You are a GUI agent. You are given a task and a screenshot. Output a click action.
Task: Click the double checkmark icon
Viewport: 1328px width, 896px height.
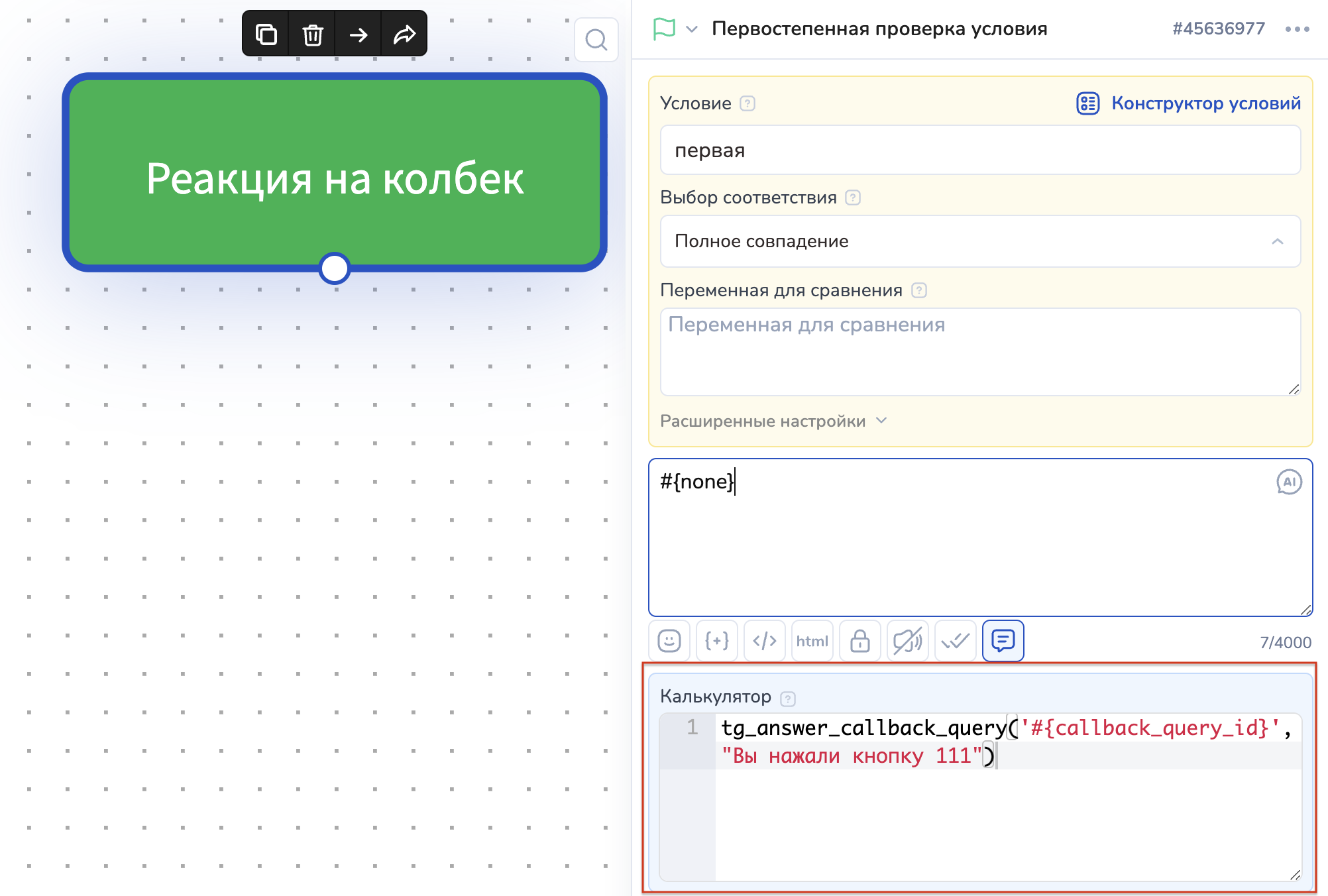point(956,641)
